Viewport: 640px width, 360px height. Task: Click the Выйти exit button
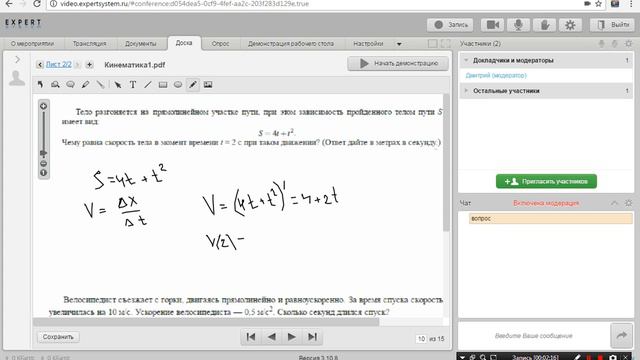[x=613, y=25]
